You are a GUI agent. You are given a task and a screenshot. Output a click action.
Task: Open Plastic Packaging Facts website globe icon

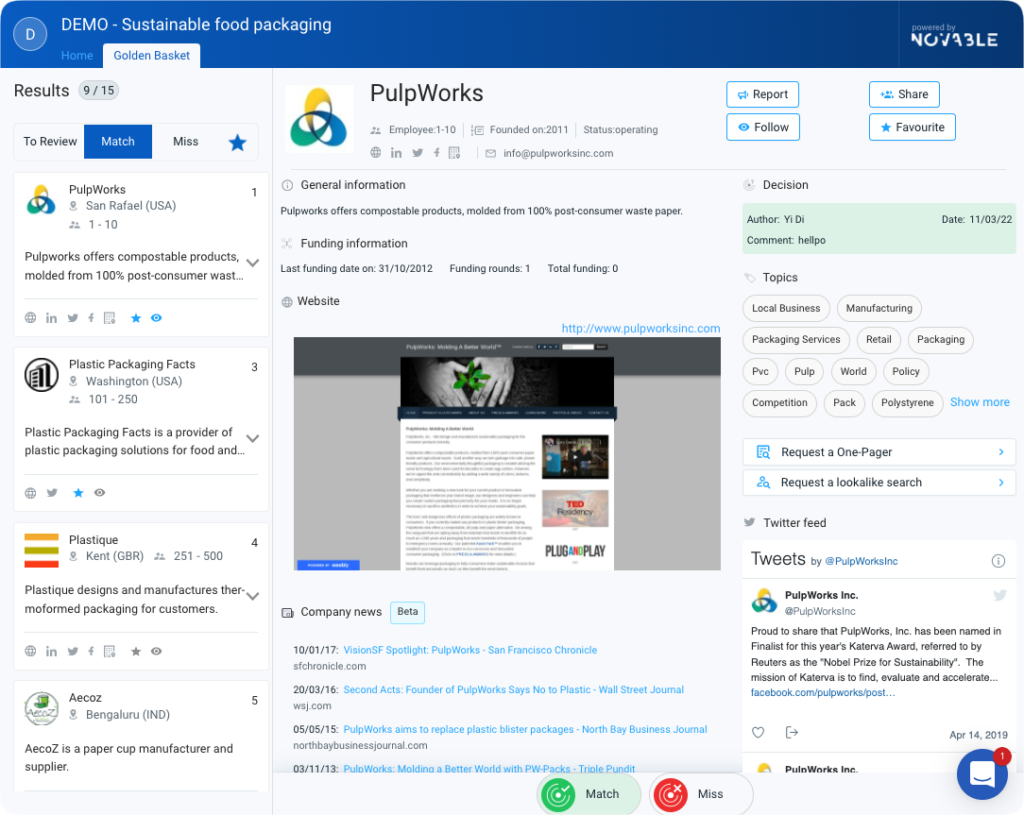click(31, 493)
